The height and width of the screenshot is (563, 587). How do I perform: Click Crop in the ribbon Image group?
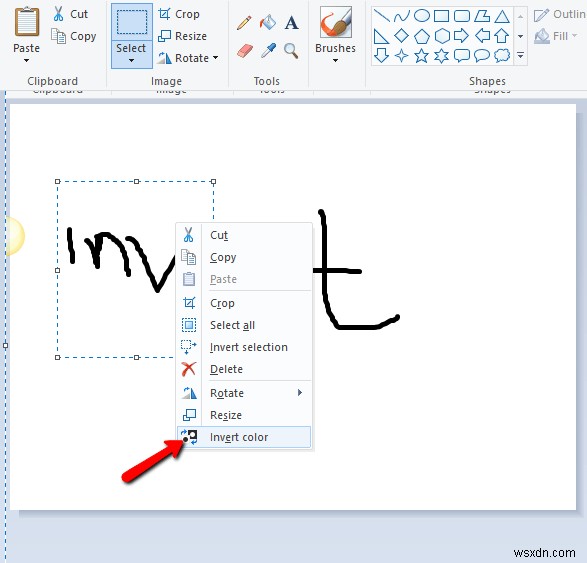tap(179, 14)
